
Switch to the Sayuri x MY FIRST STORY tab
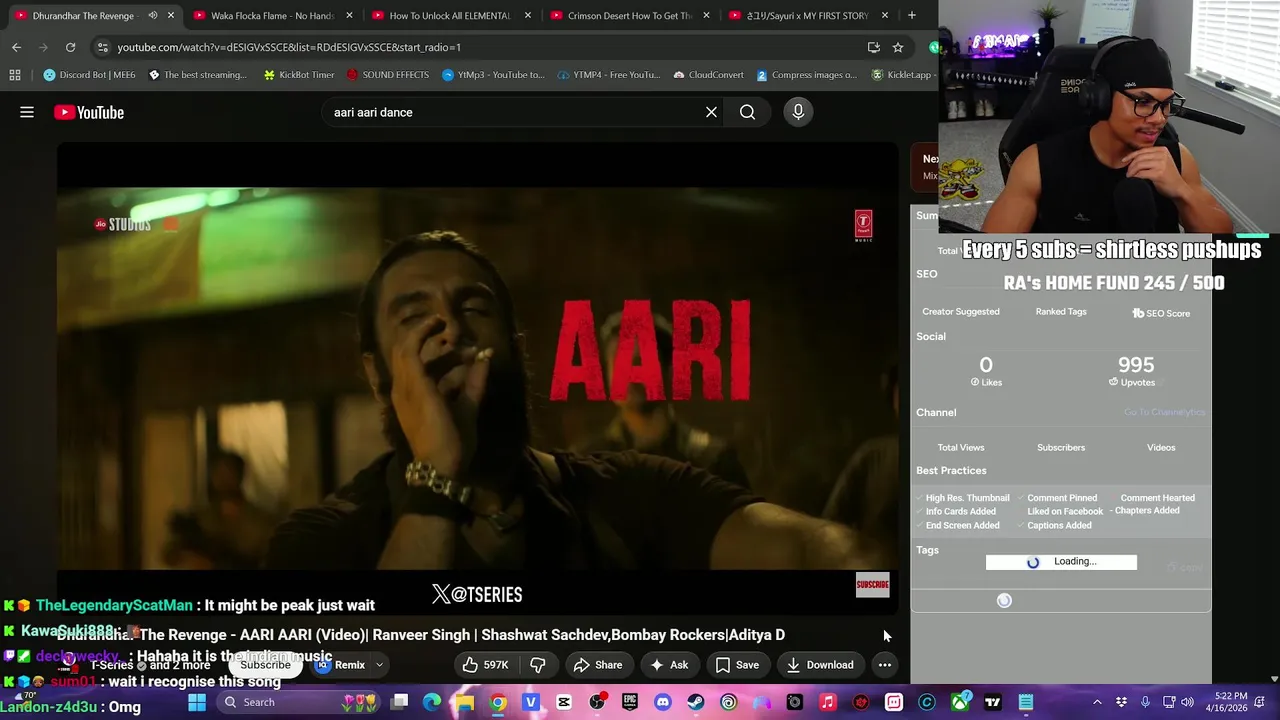(x=807, y=15)
